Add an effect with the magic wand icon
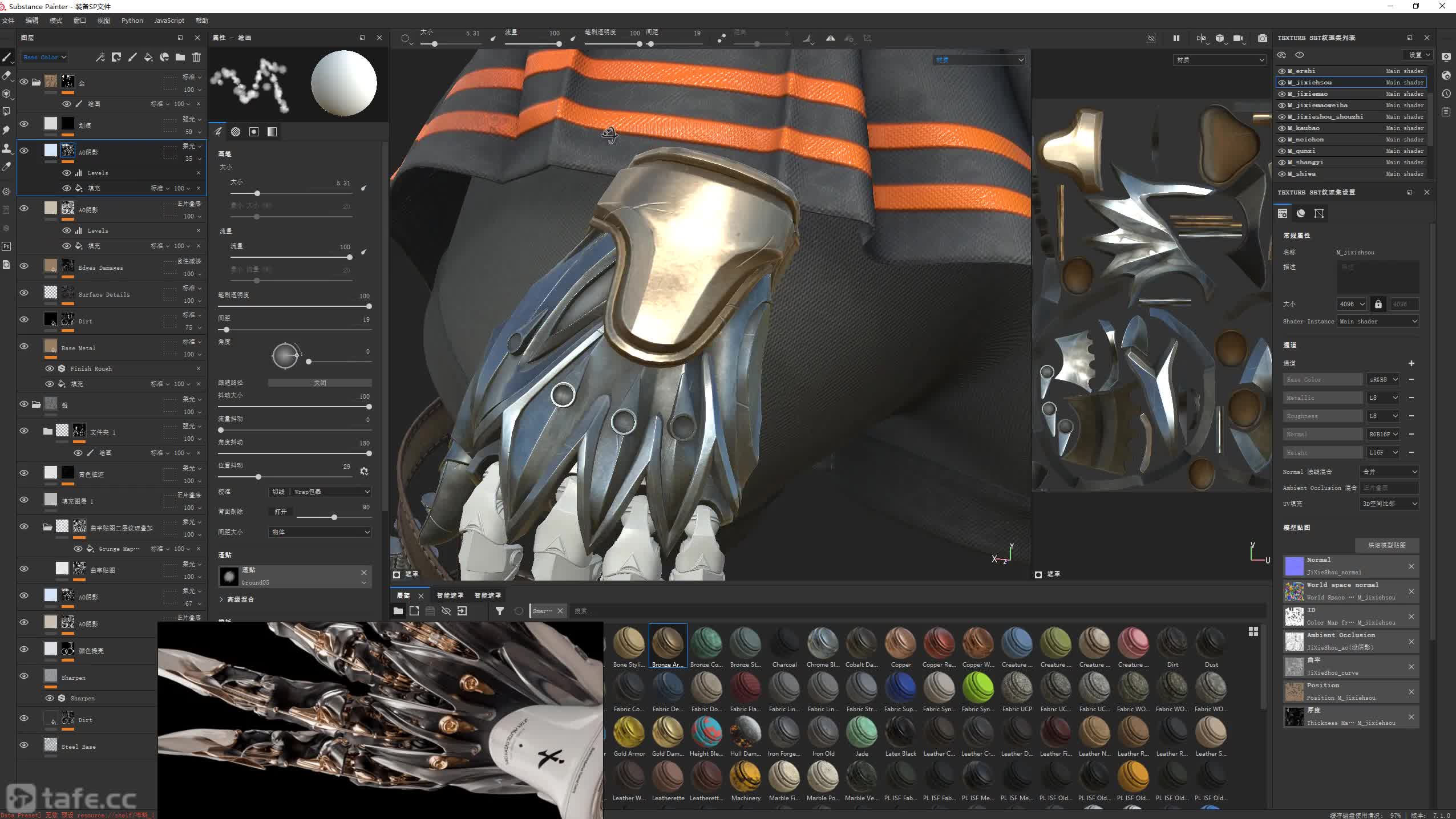 click(100, 57)
